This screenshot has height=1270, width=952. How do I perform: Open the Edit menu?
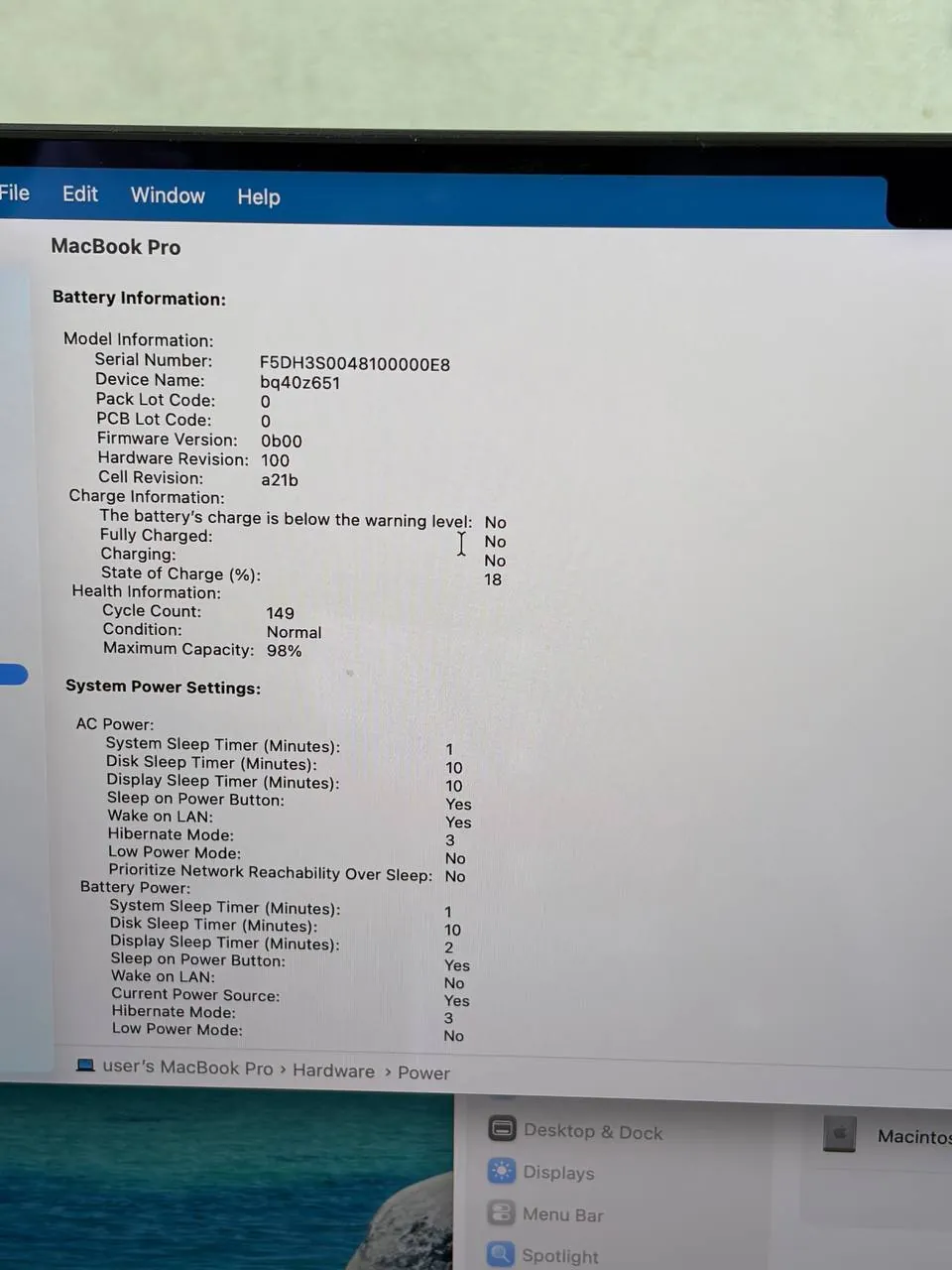tap(80, 193)
